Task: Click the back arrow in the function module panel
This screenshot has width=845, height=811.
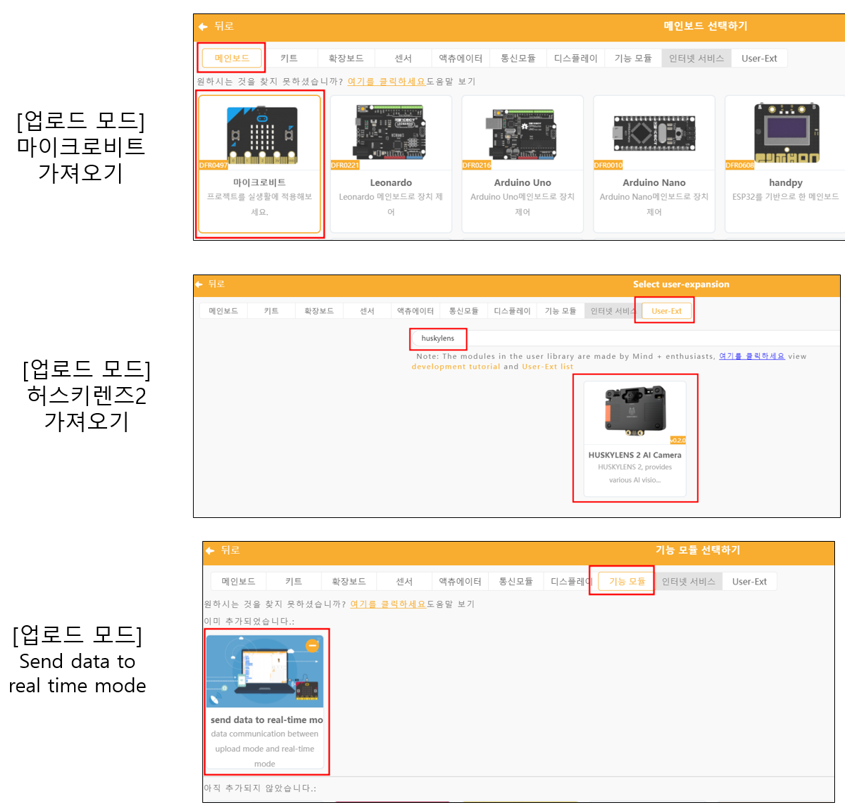Action: click(210, 550)
